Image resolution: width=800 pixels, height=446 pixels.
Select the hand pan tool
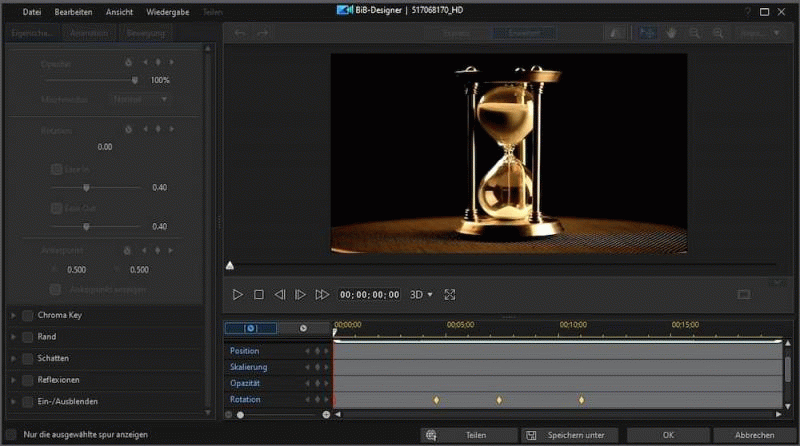pyautogui.click(x=672, y=33)
